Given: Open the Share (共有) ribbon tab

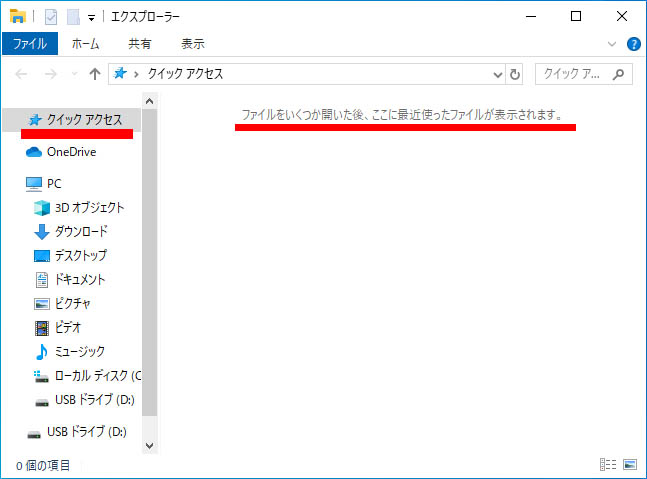Looking at the screenshot, I should (x=139, y=43).
